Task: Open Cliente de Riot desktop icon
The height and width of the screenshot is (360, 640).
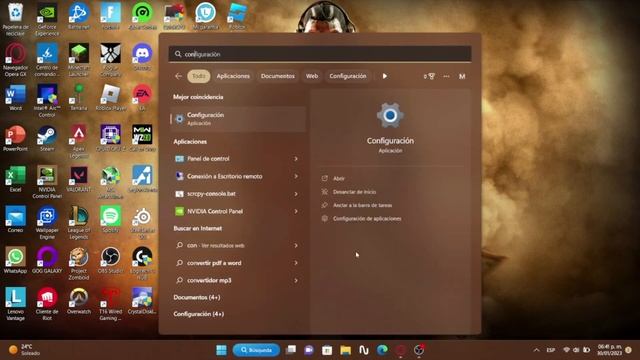Action: click(x=47, y=304)
